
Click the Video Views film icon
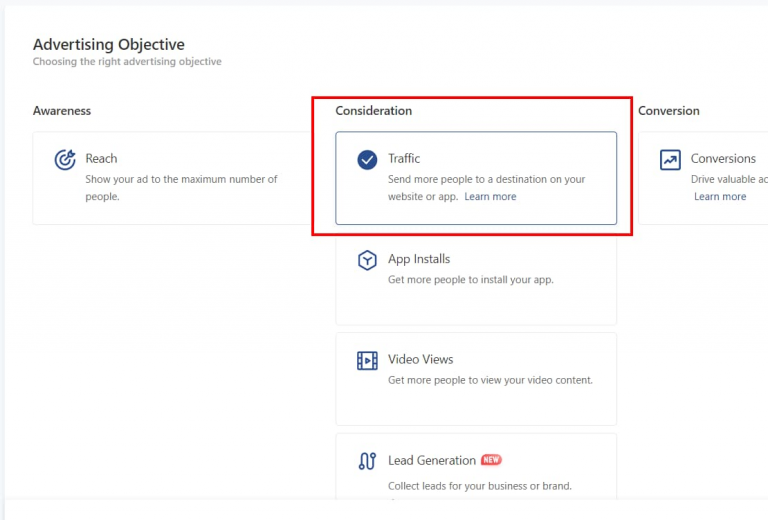[x=367, y=361]
